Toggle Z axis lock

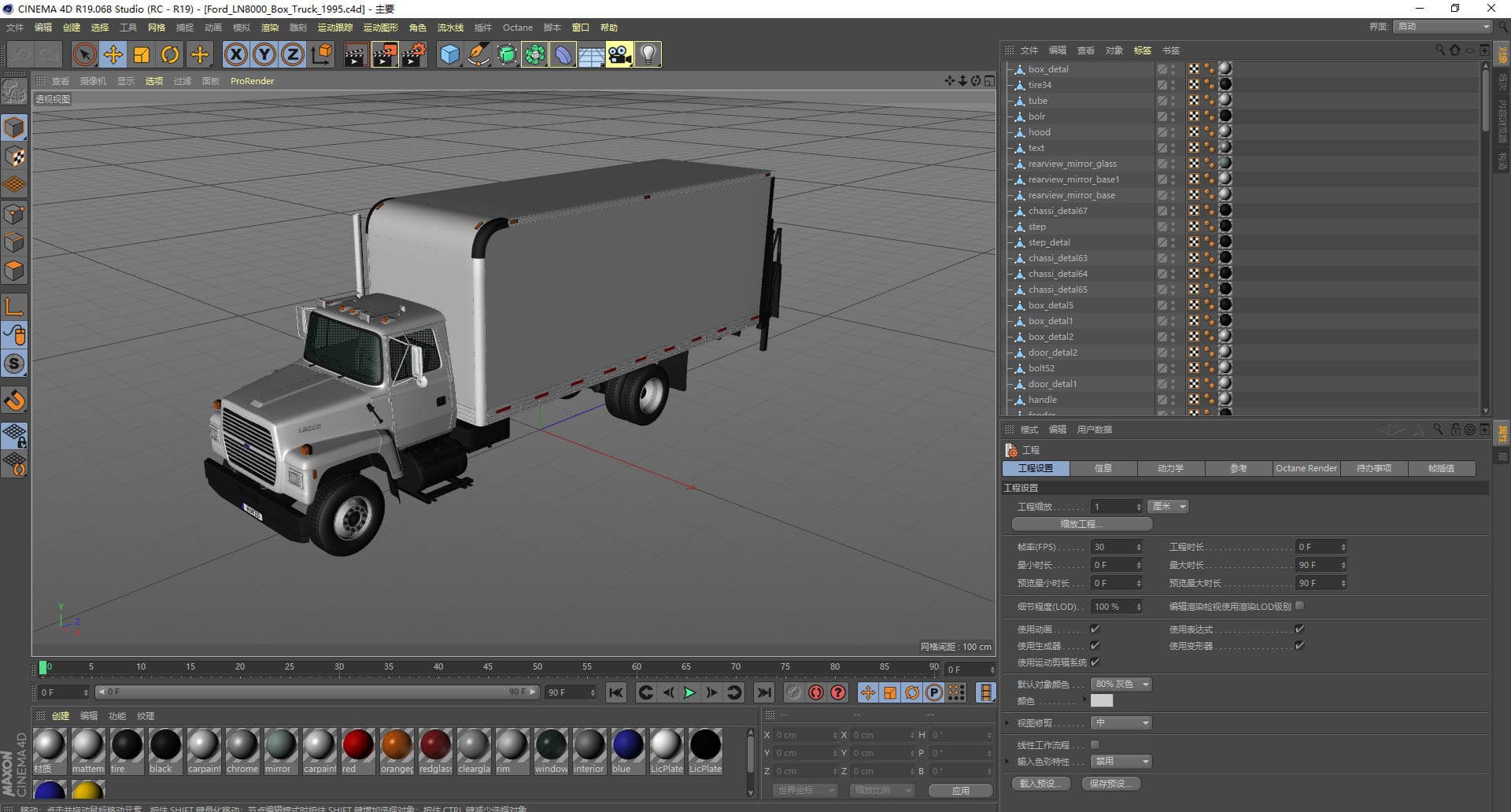293,54
